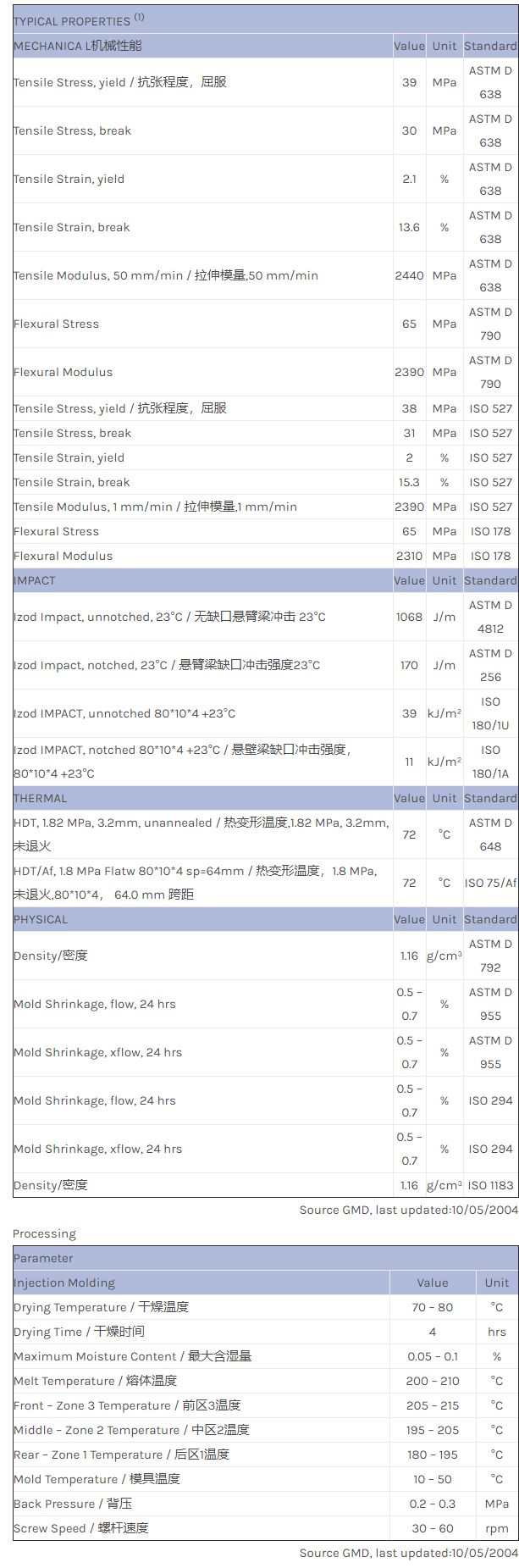519x1568 pixels.
Task: Select the Tensile Modulus value 2440
Action: coord(409,275)
